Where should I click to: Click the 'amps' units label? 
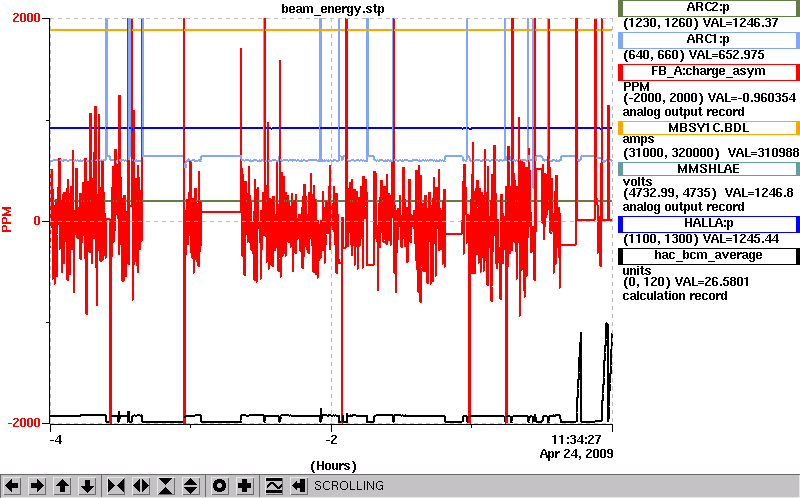pyautogui.click(x=638, y=139)
